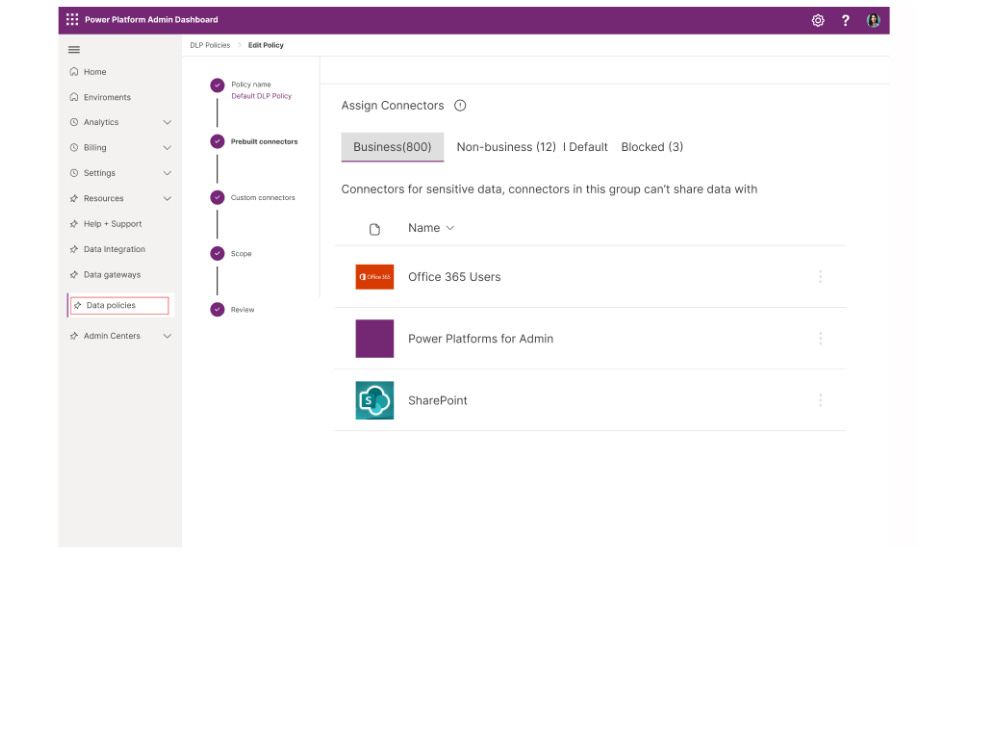
Task: Go to Review step label
Action: coord(242,310)
